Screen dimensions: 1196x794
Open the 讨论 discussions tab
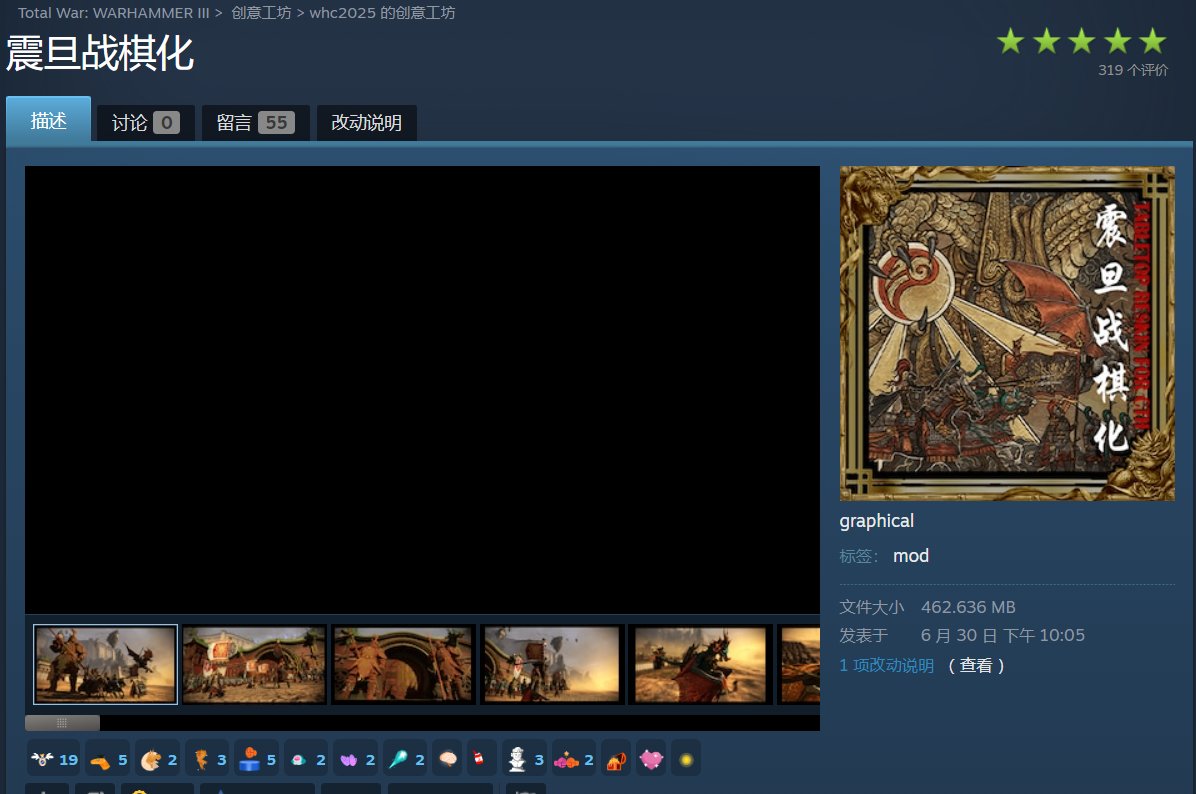click(145, 123)
